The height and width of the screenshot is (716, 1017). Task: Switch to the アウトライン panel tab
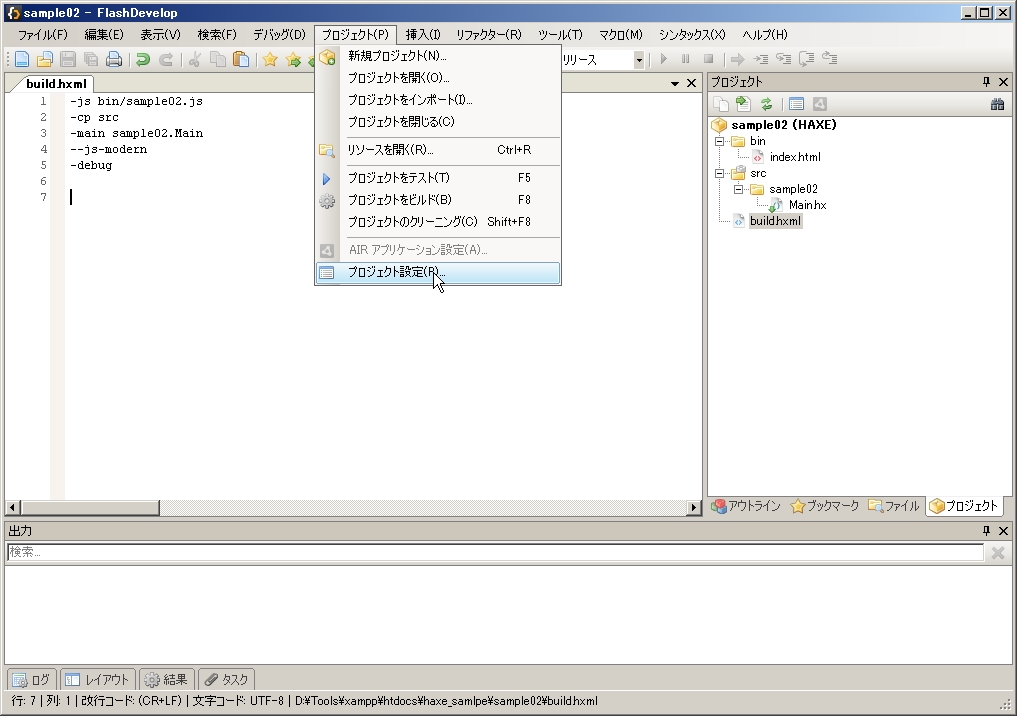pos(746,506)
